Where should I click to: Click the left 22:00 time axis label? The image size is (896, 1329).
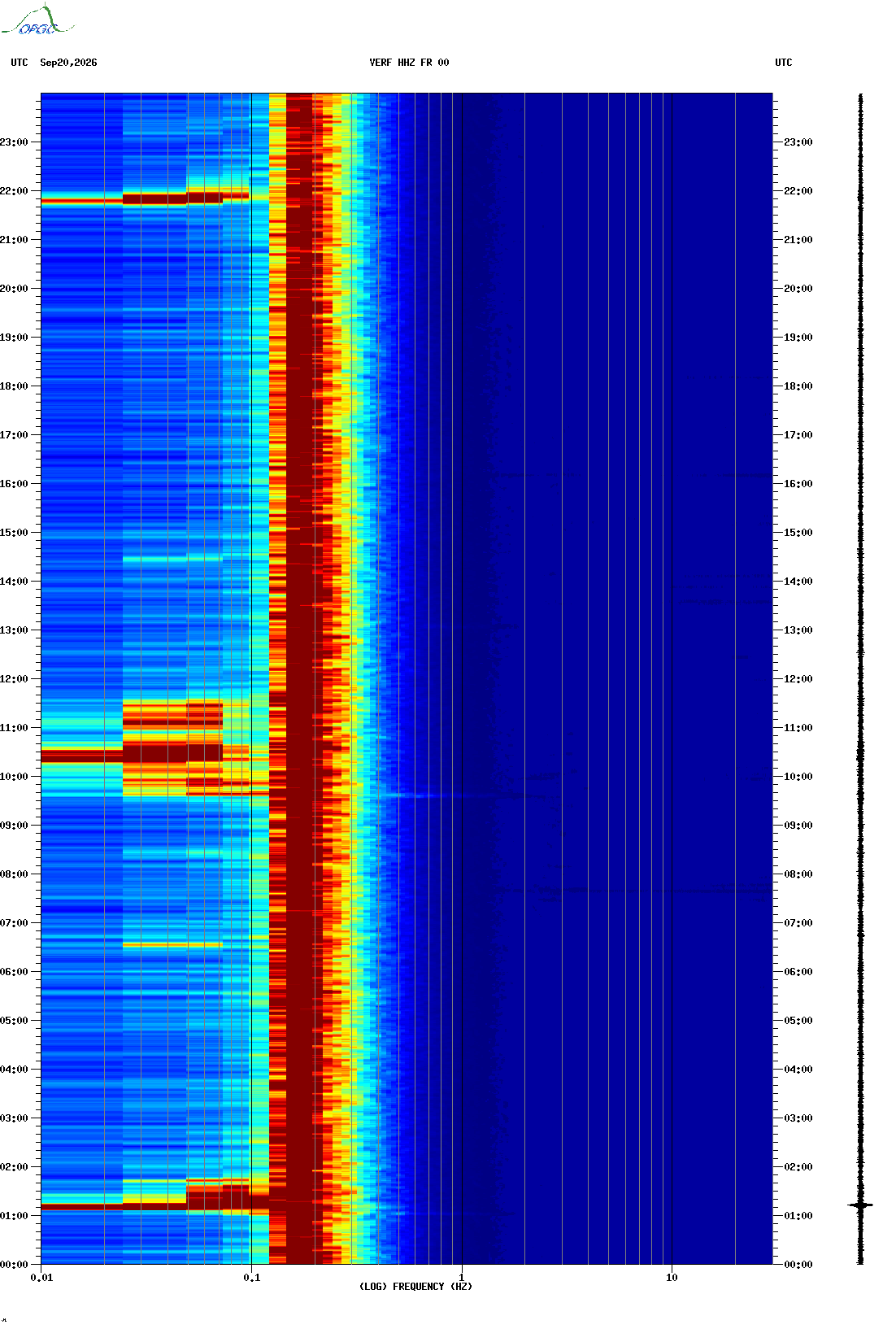14,191
